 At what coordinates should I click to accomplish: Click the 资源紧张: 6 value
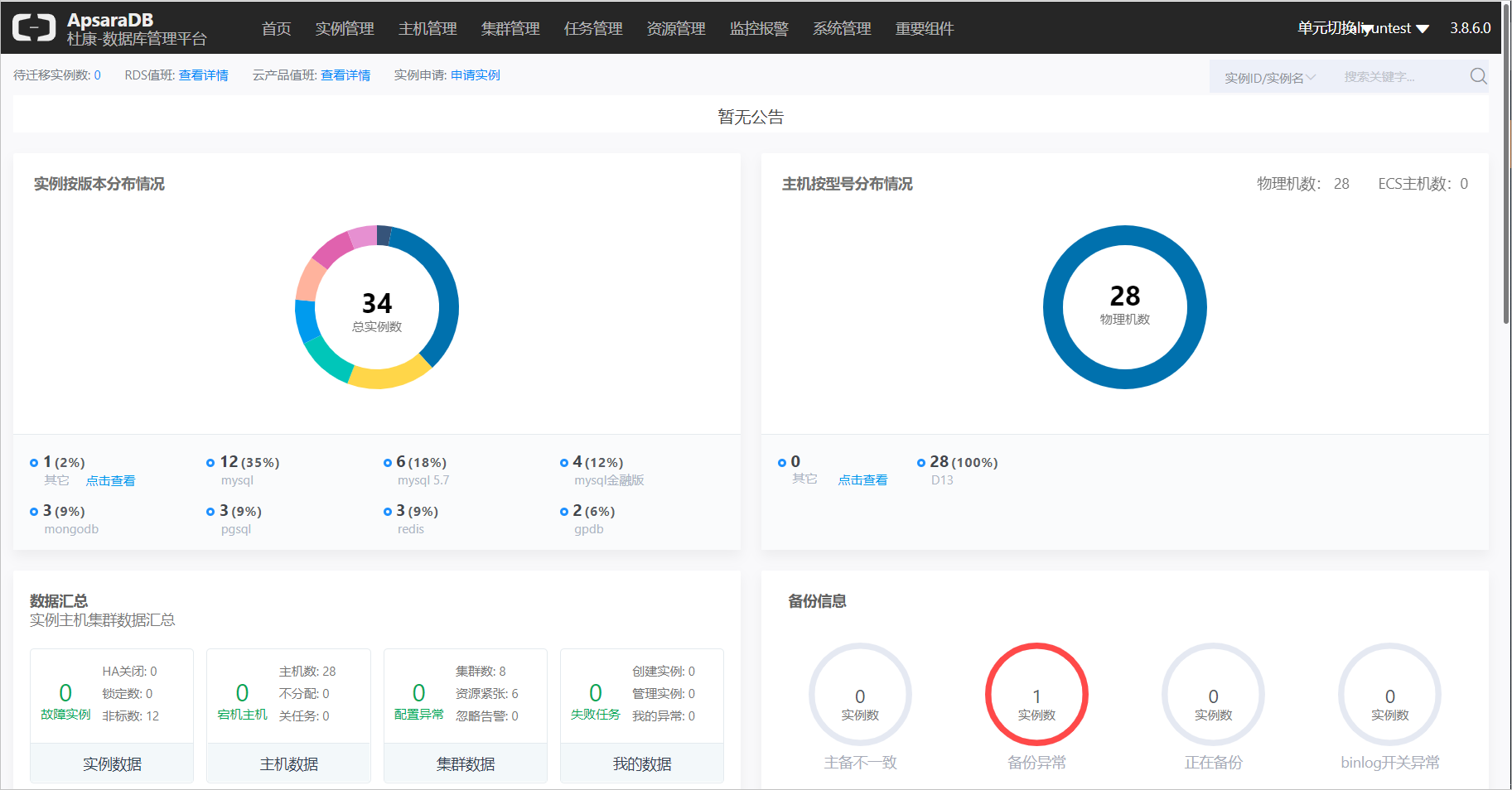(487, 694)
